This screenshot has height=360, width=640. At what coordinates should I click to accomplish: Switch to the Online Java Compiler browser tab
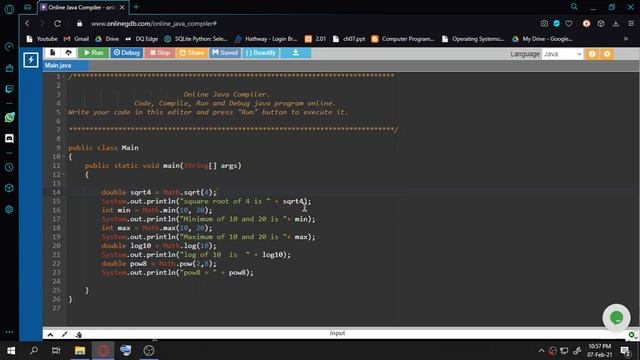coord(80,7)
